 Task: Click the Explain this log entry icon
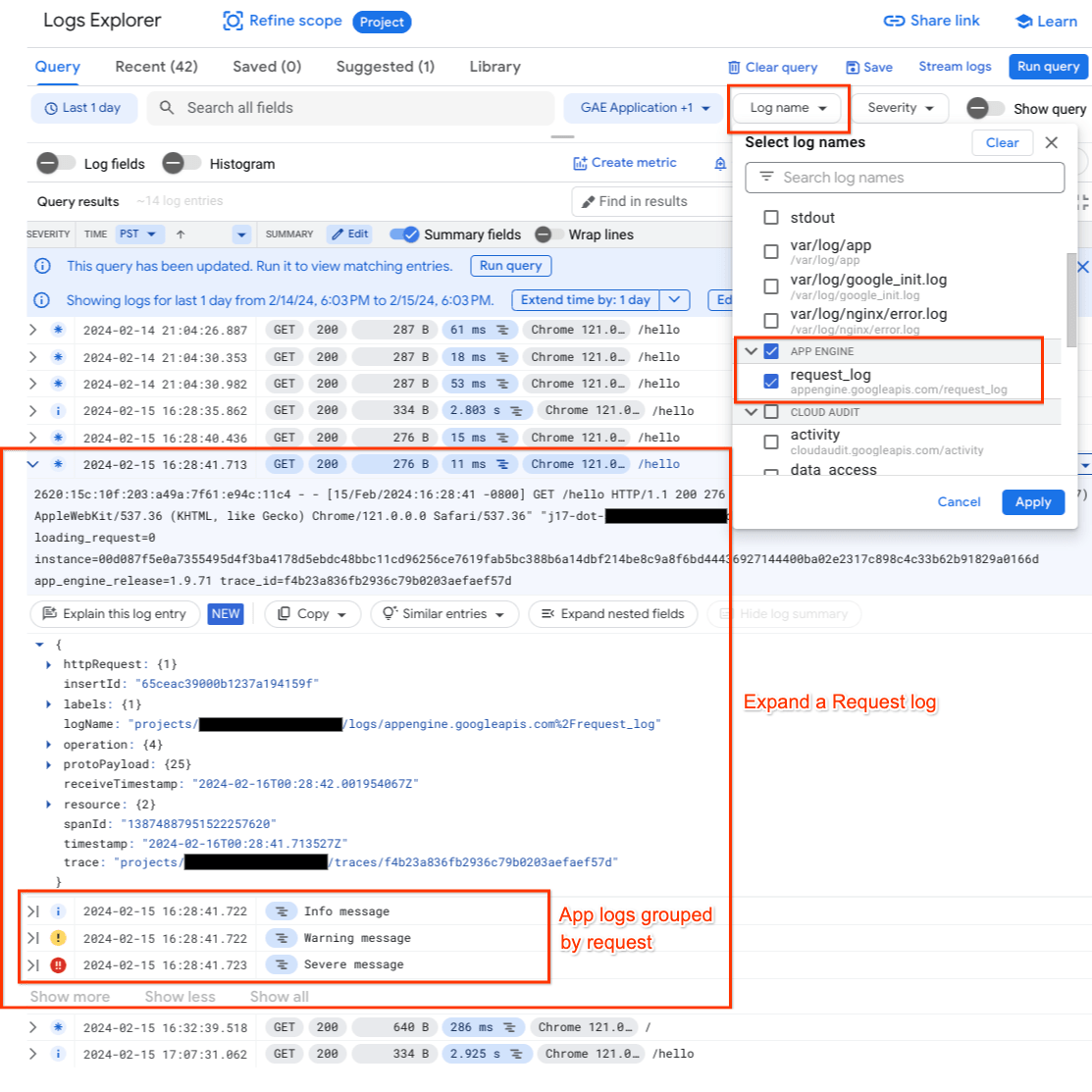[x=49, y=613]
